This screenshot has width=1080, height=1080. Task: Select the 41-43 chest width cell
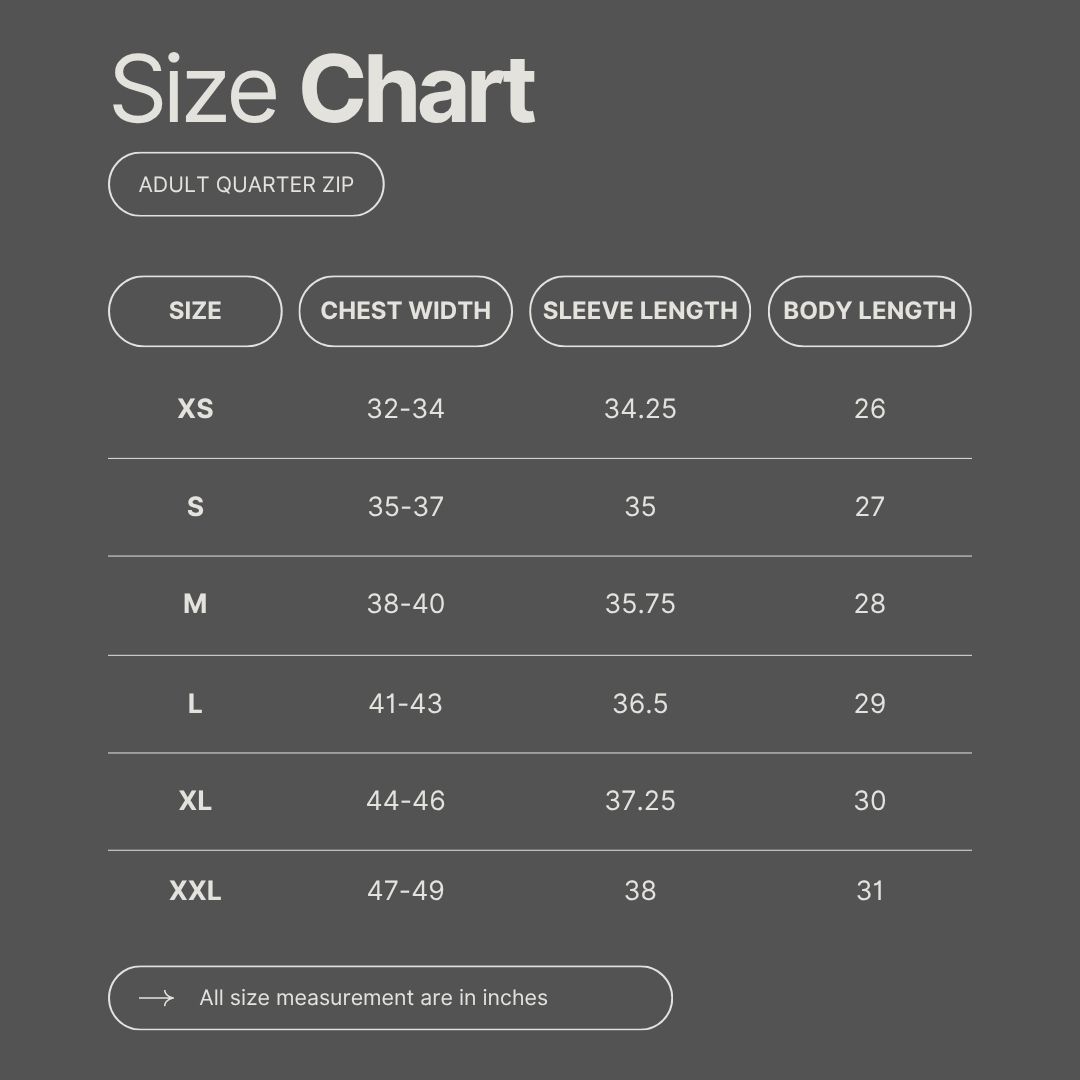(x=405, y=704)
